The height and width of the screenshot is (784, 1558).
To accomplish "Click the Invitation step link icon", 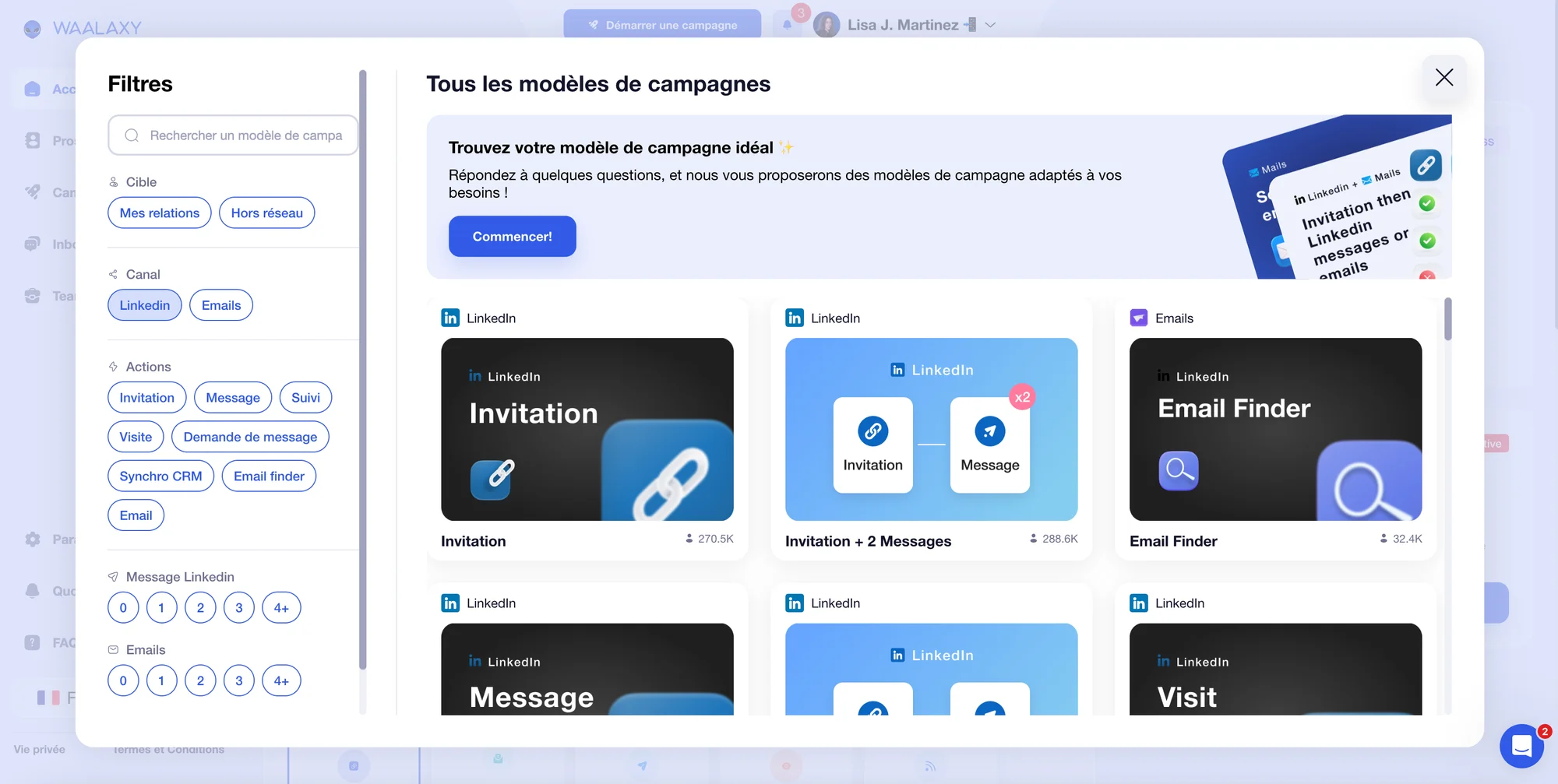I will click(872, 431).
